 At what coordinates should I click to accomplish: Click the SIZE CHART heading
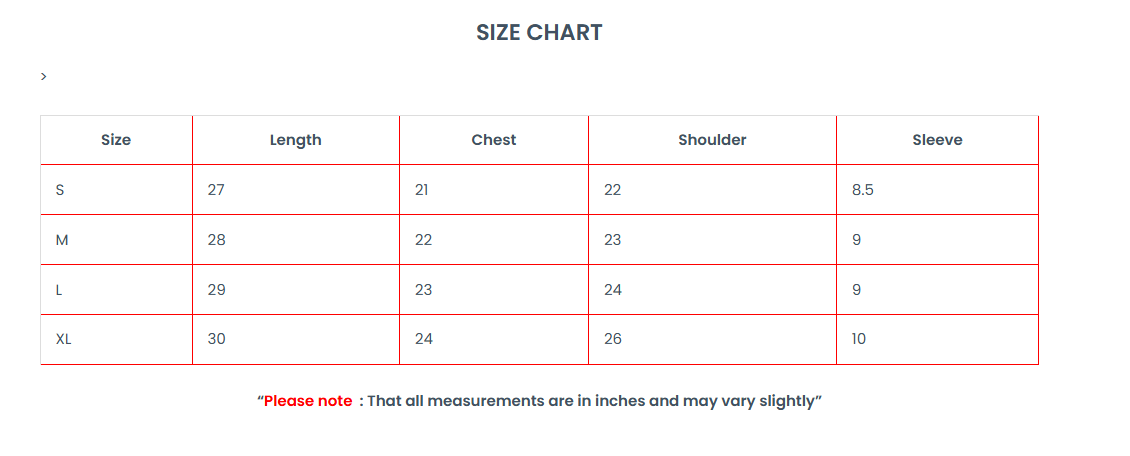pyautogui.click(x=539, y=32)
